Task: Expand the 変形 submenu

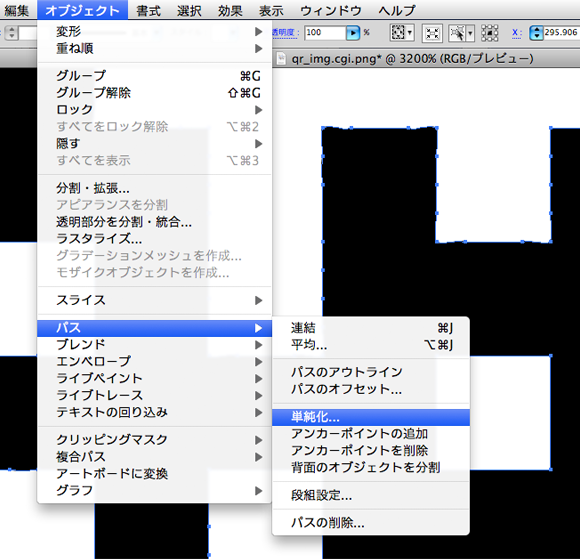Action: click(155, 31)
